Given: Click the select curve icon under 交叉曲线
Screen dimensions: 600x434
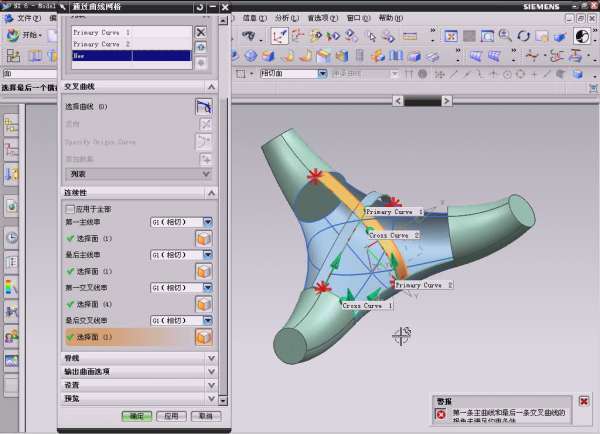Looking at the screenshot, I should click(x=204, y=107).
